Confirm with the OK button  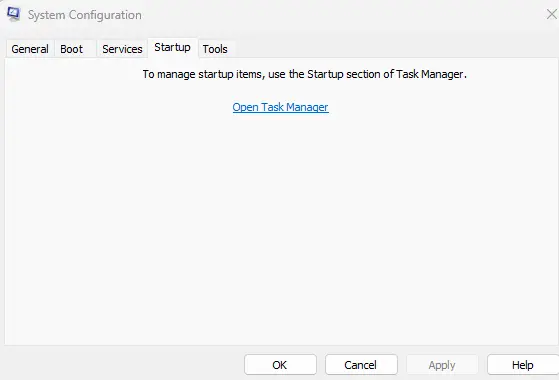tap(280, 365)
